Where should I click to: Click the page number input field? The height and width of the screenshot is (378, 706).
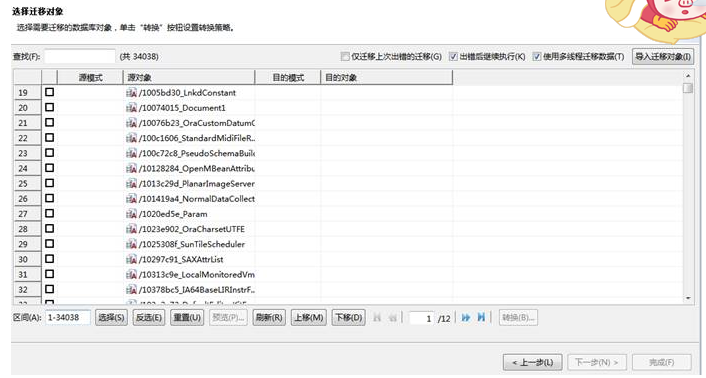422,318
